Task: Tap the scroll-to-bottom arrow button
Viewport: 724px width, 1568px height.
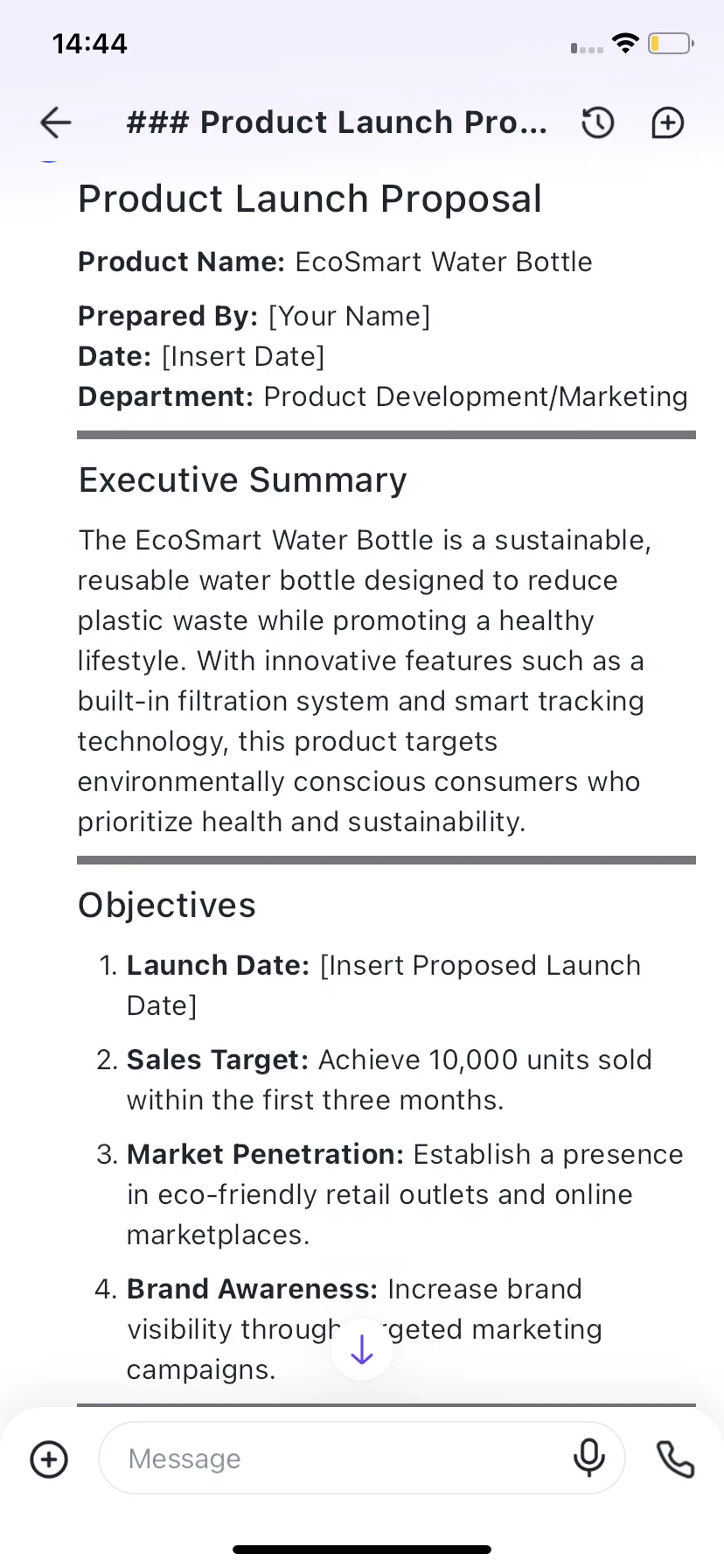Action: pos(362,1350)
